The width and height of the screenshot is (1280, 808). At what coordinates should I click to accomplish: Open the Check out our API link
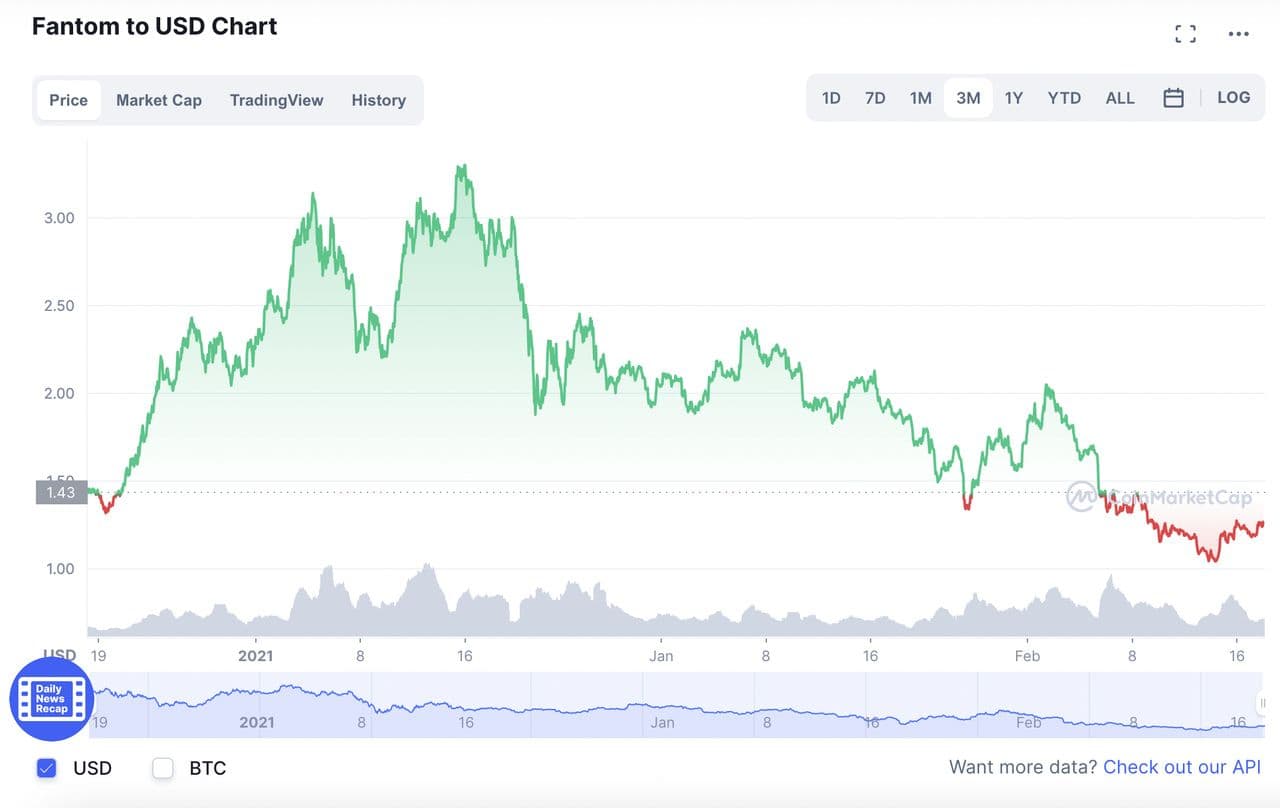coord(1182,767)
